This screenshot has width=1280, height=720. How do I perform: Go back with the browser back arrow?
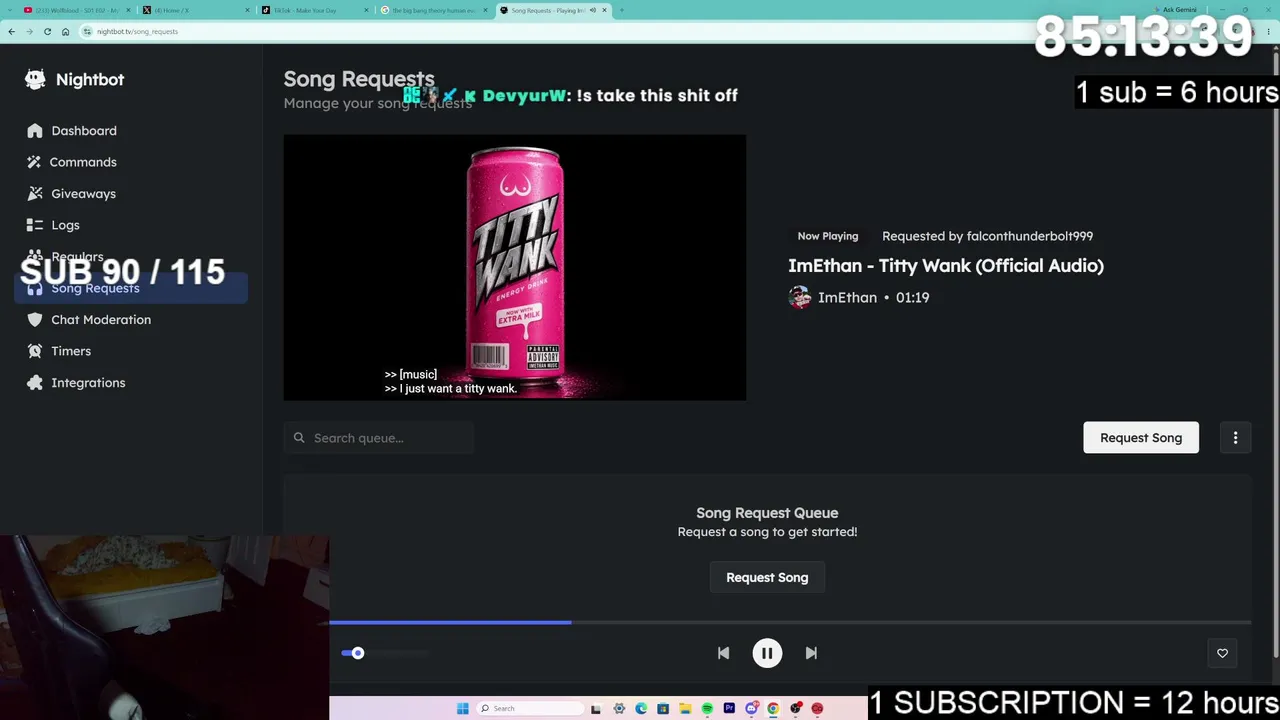pyautogui.click(x=11, y=32)
